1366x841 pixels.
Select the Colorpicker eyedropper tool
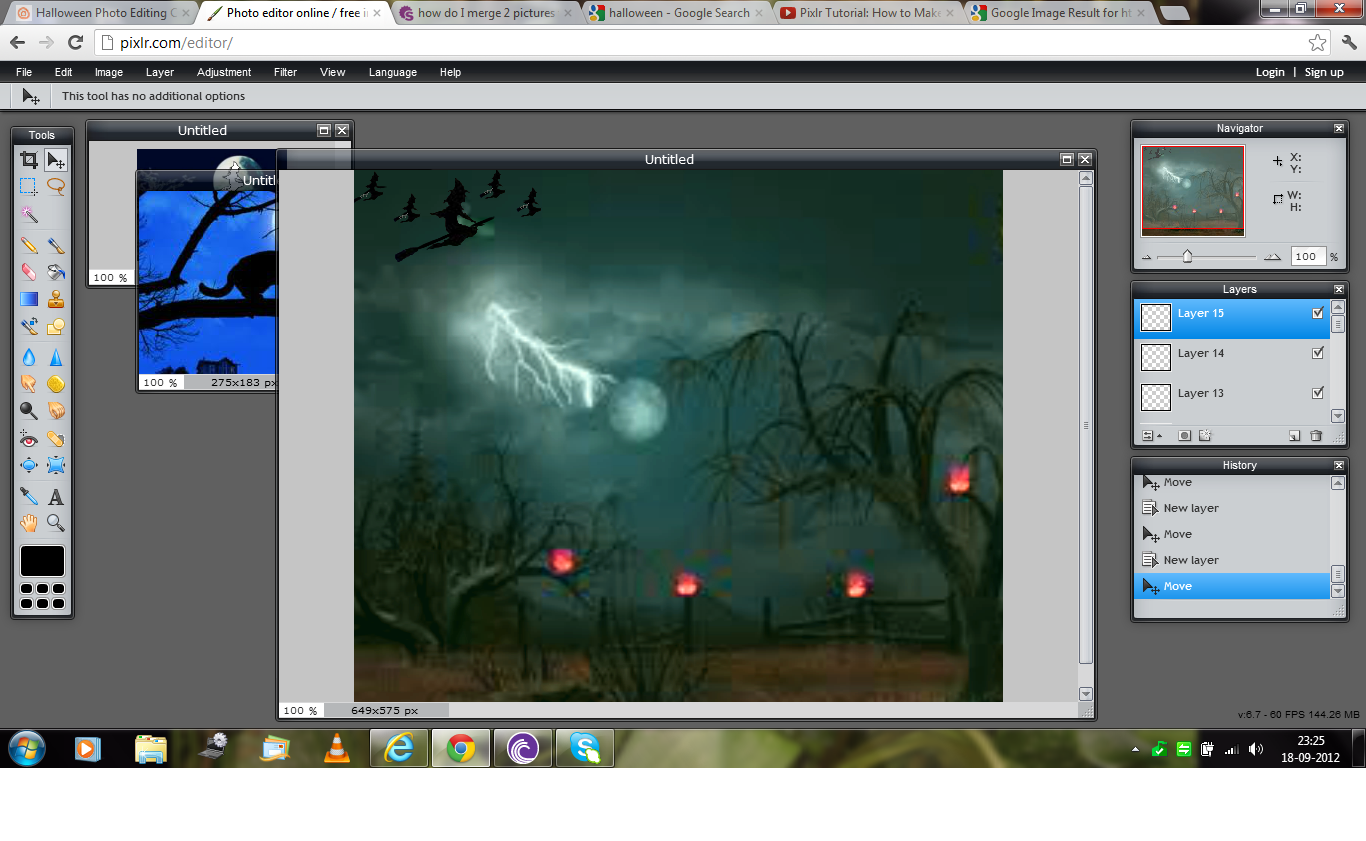click(x=29, y=496)
